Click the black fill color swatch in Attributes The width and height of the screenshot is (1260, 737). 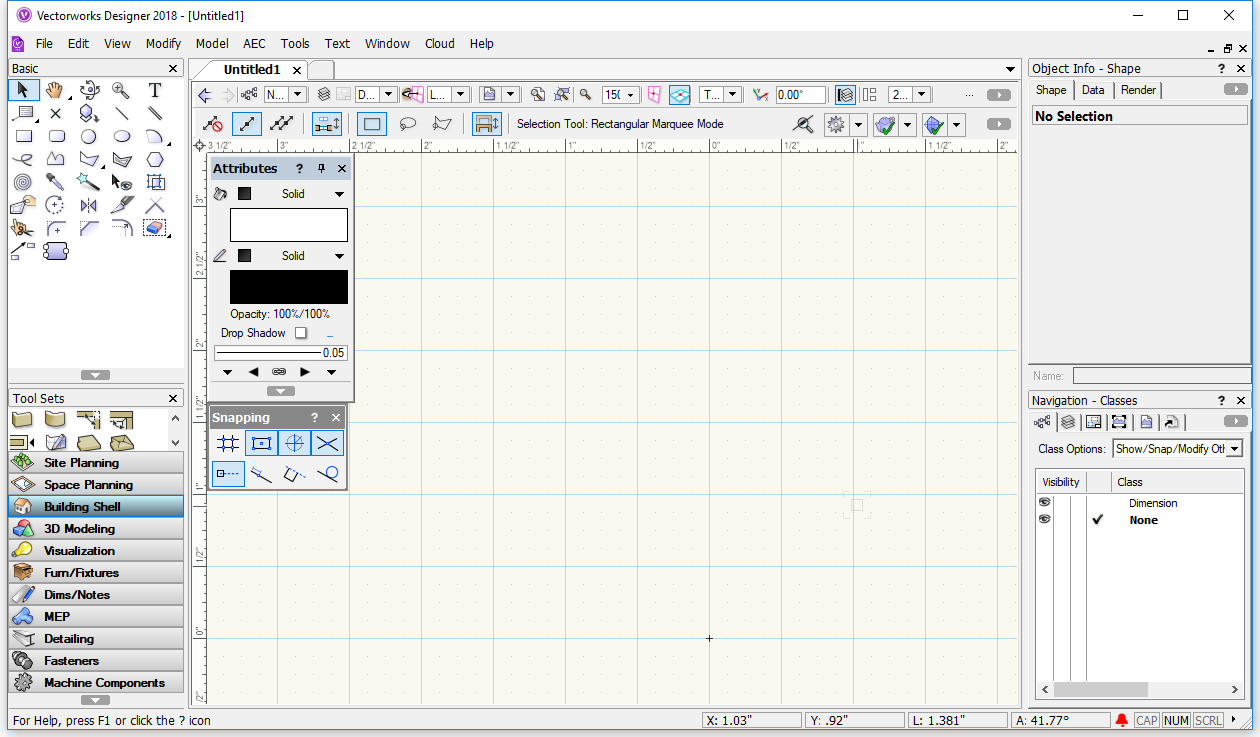tap(288, 286)
